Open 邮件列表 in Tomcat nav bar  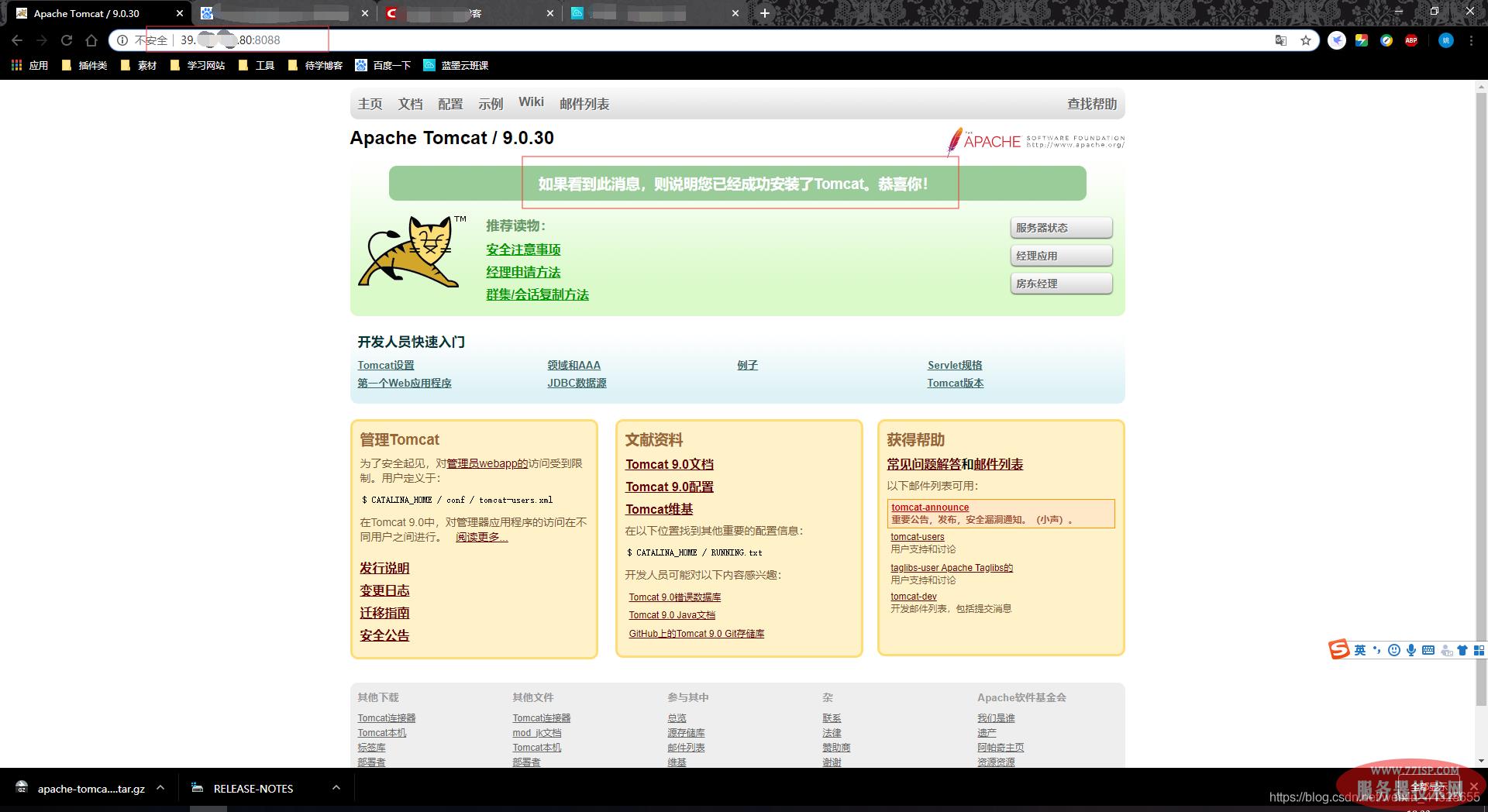pos(584,103)
